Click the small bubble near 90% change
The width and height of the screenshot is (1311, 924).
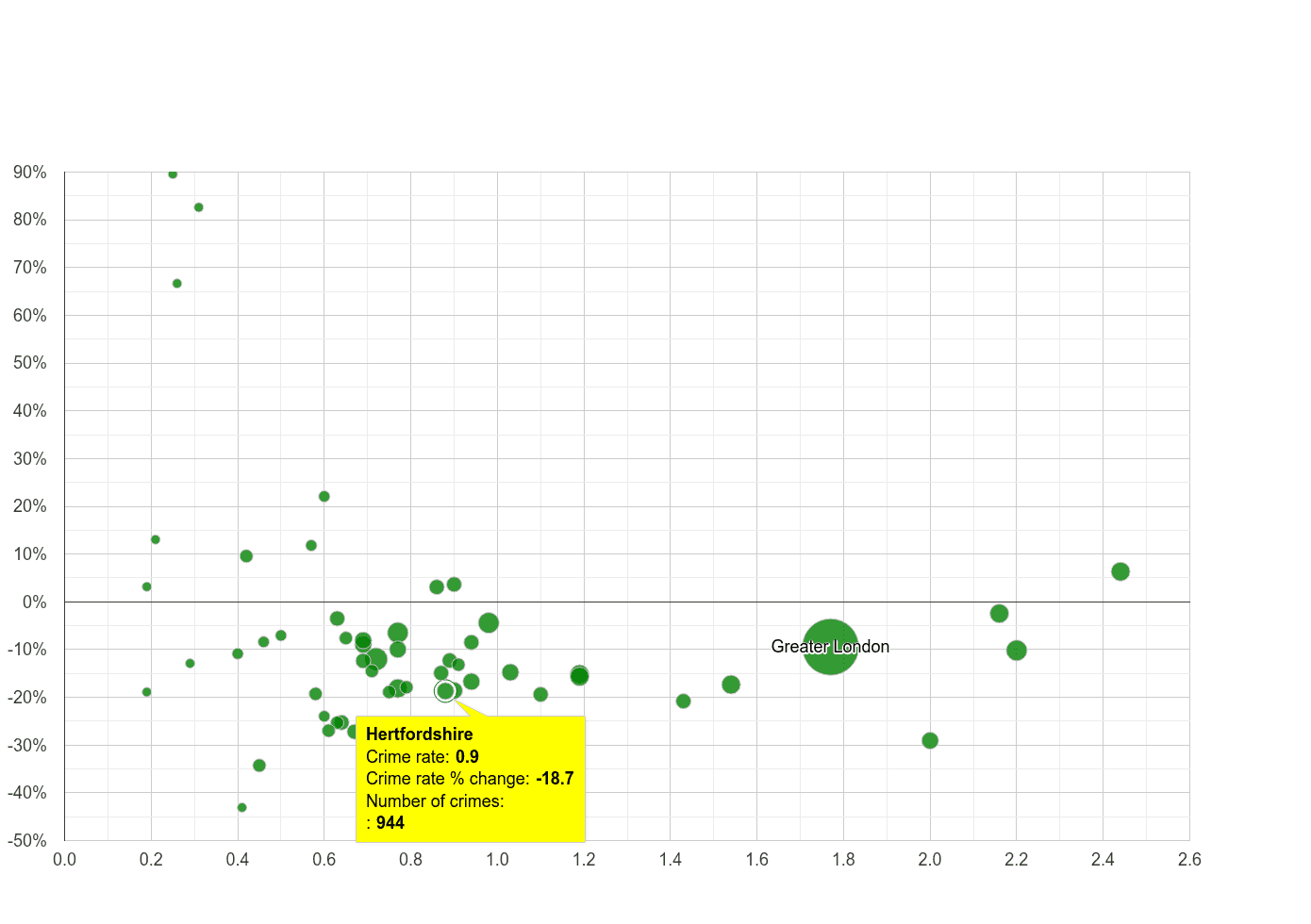tap(173, 174)
